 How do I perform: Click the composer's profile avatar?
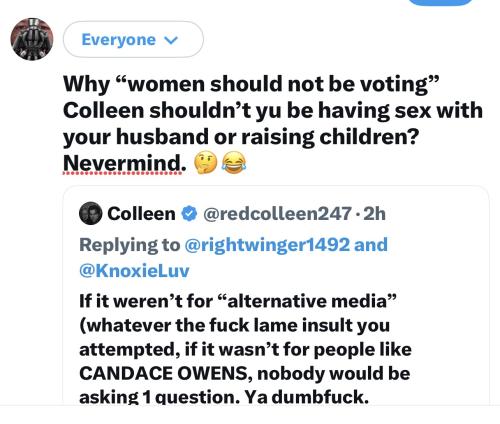click(32, 39)
